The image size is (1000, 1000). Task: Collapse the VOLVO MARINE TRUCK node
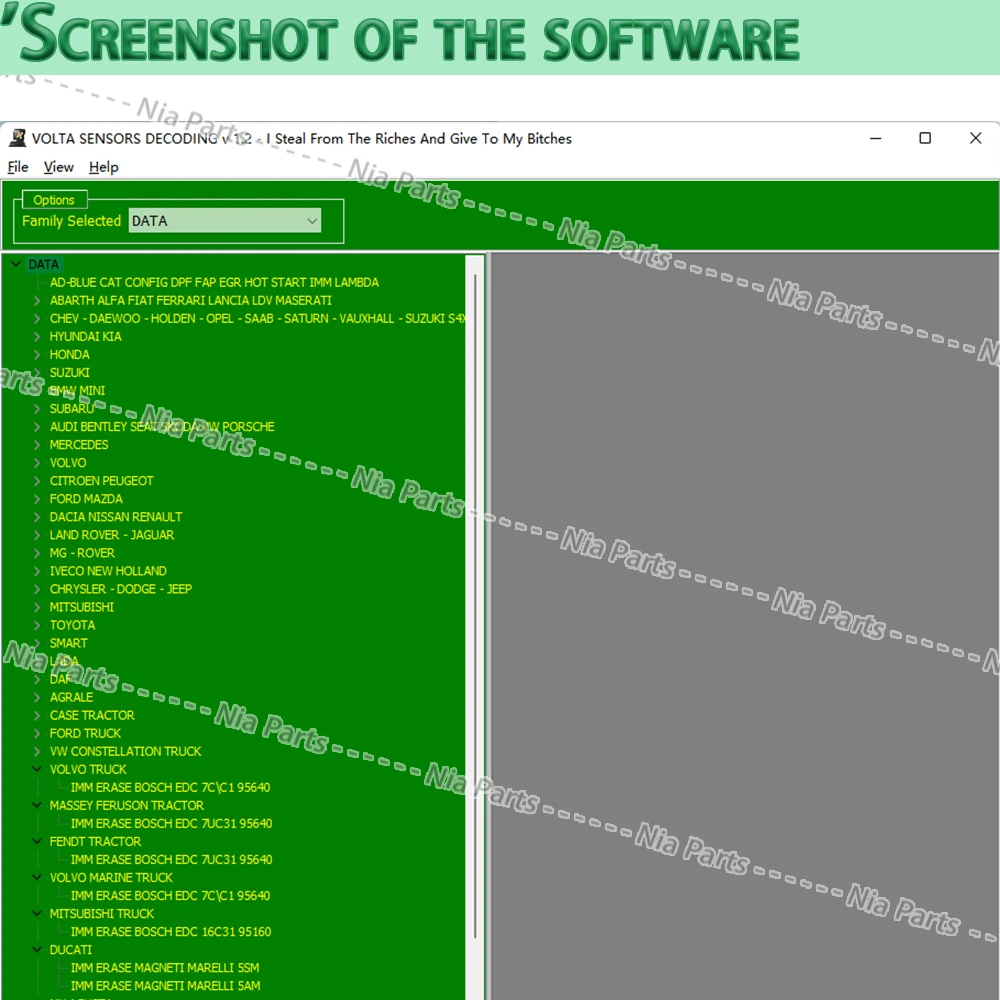[37, 878]
